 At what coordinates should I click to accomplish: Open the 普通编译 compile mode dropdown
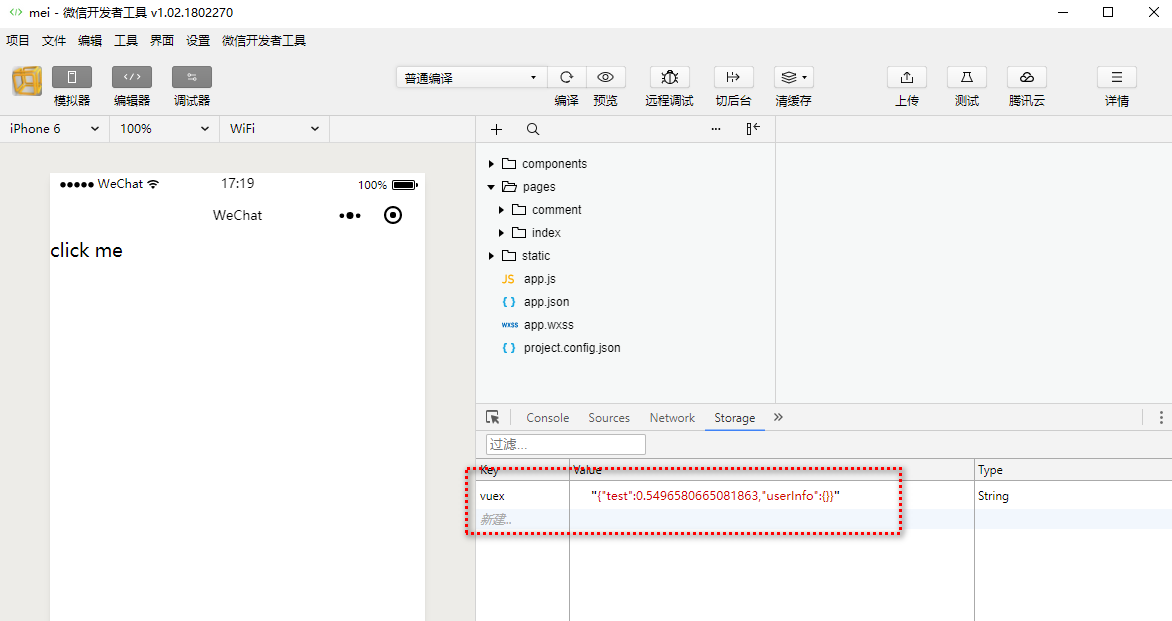pos(471,78)
